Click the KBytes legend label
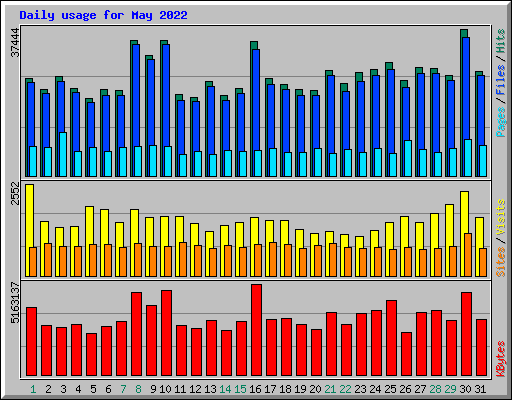Viewport: 512px width, 400px height. click(x=501, y=359)
